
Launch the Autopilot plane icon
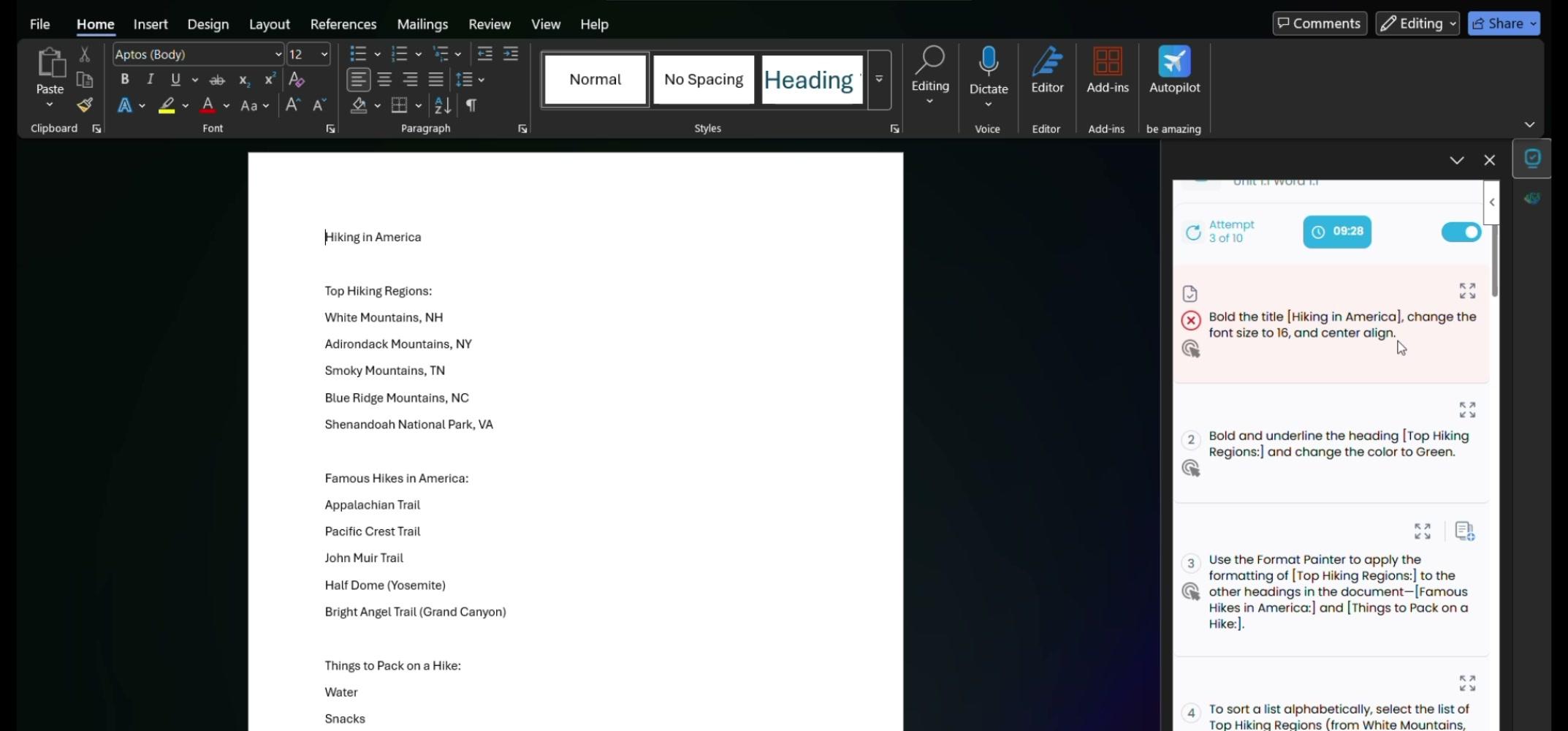[x=1174, y=61]
